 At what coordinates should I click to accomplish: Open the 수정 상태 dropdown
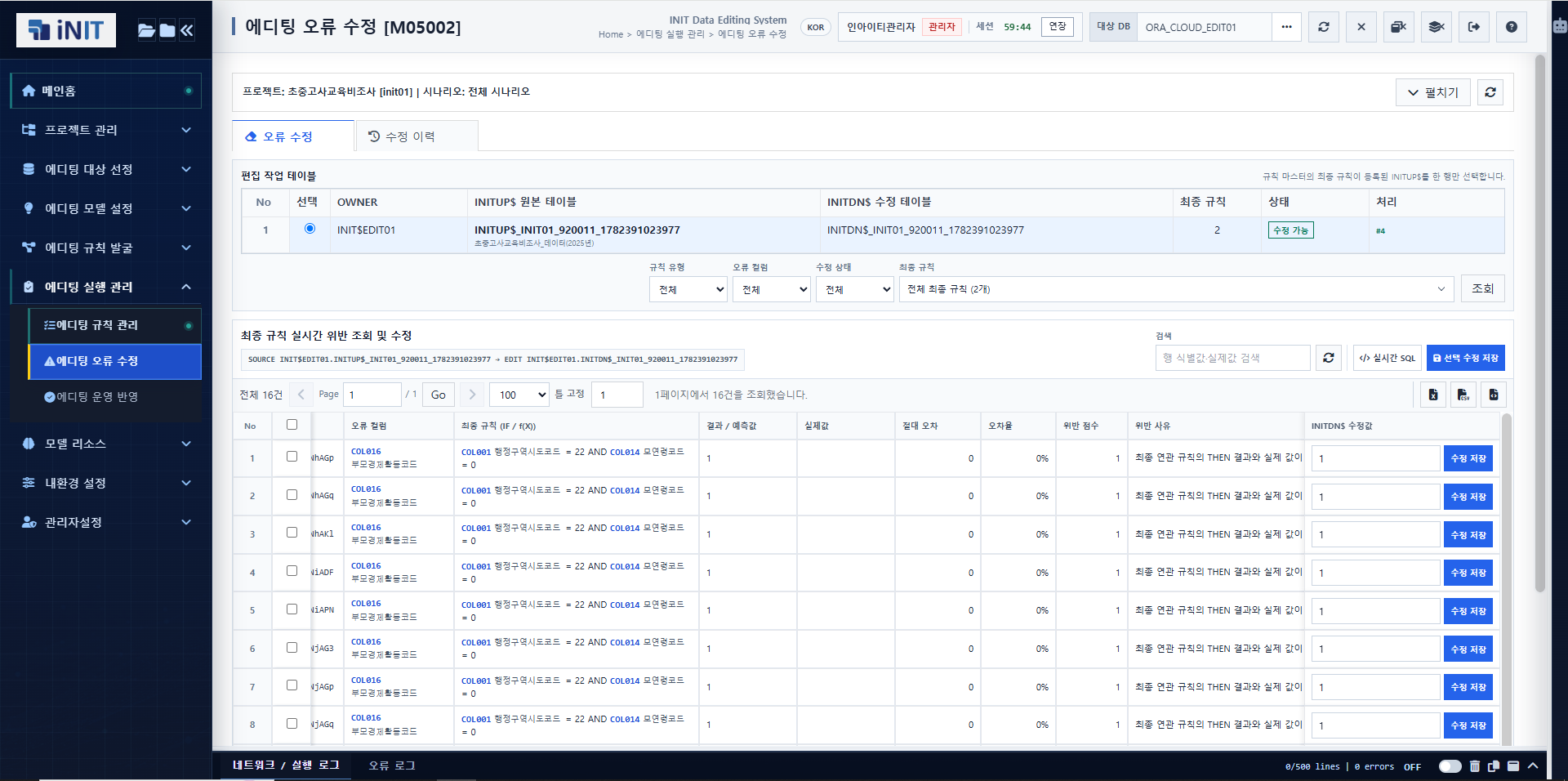[855, 289]
